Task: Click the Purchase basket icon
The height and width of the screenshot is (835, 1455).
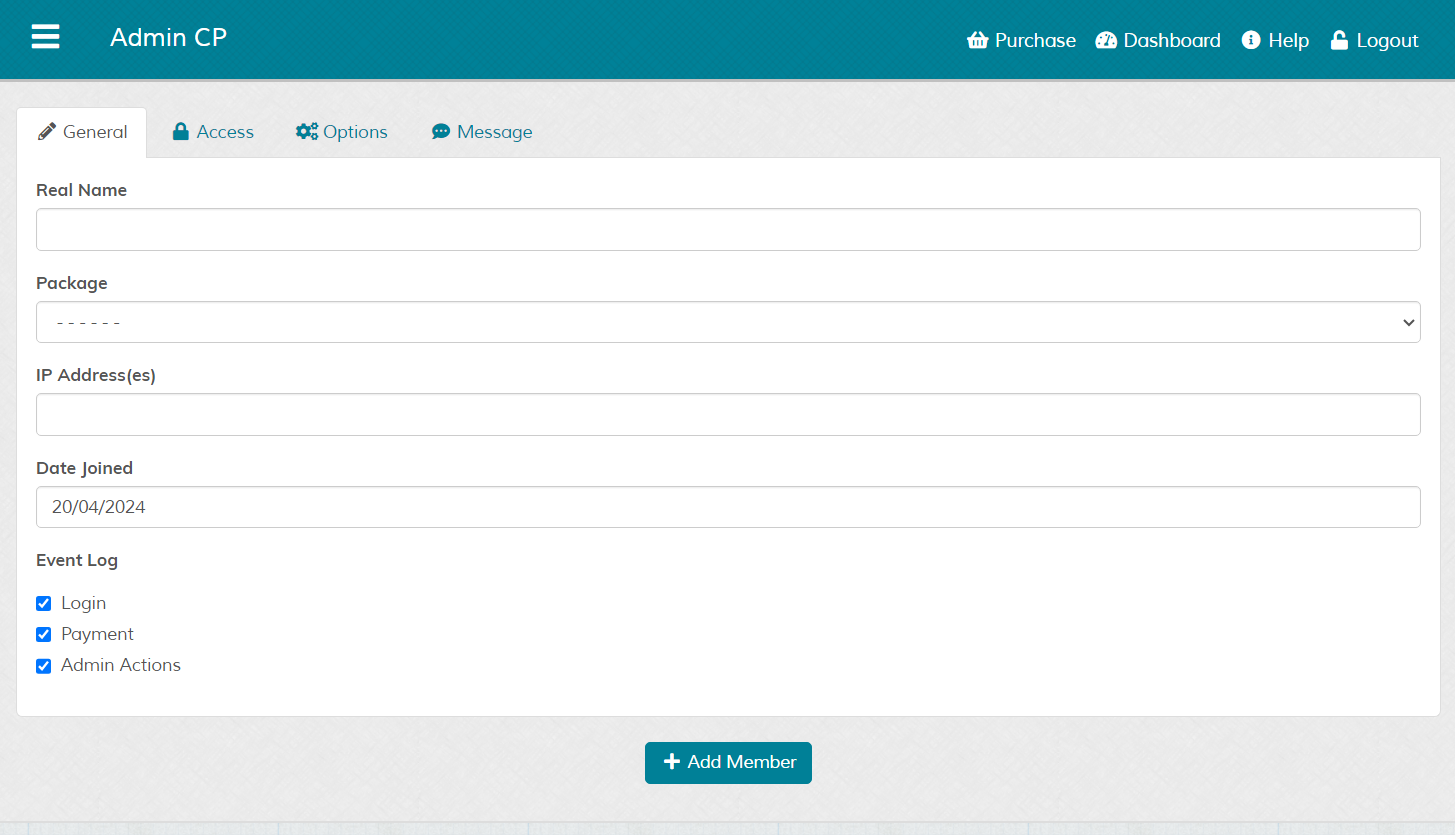Action: [977, 41]
